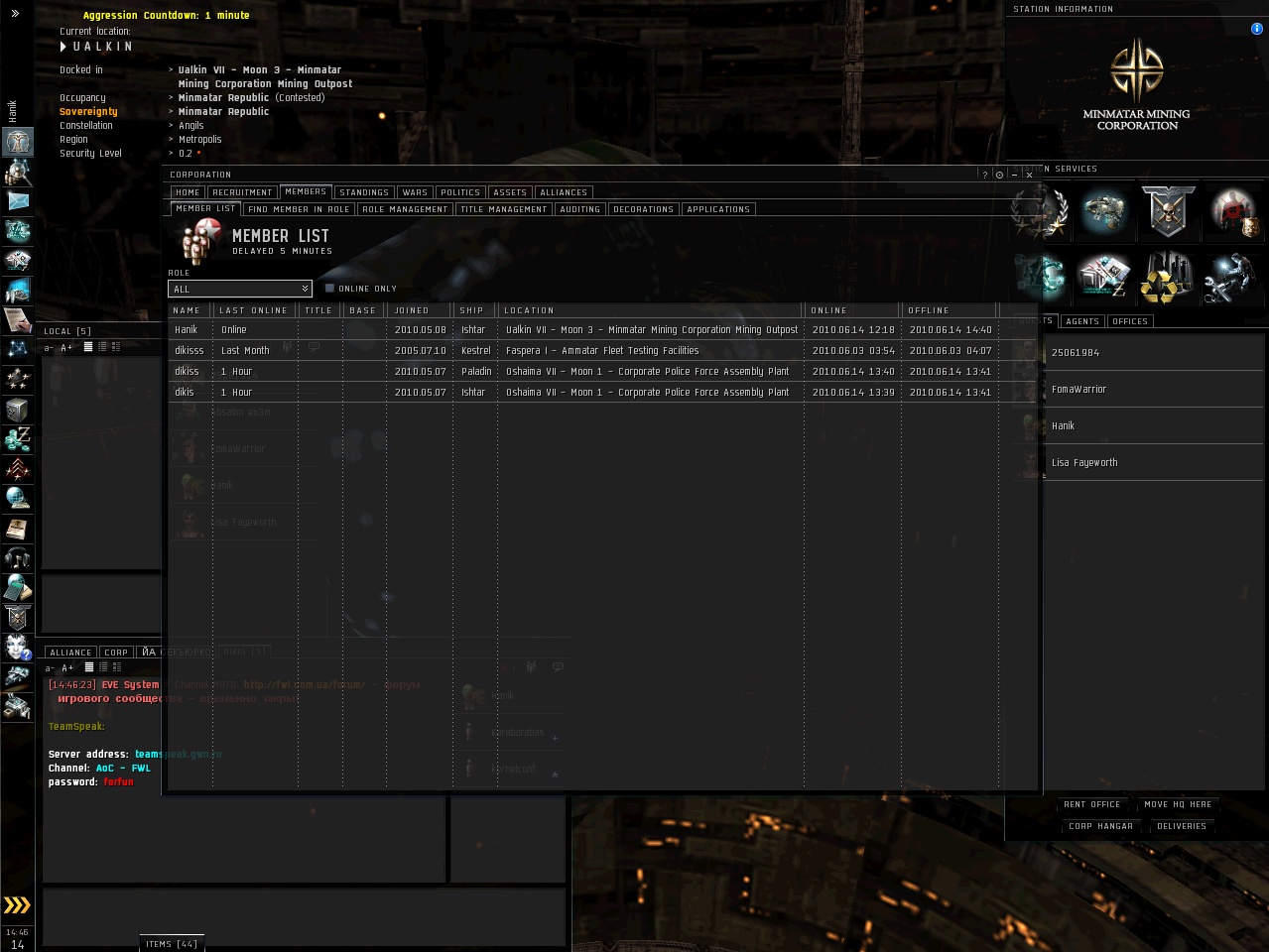Click the Move HQ Here button
Viewport: 1269px width, 952px height.
pyautogui.click(x=1178, y=804)
